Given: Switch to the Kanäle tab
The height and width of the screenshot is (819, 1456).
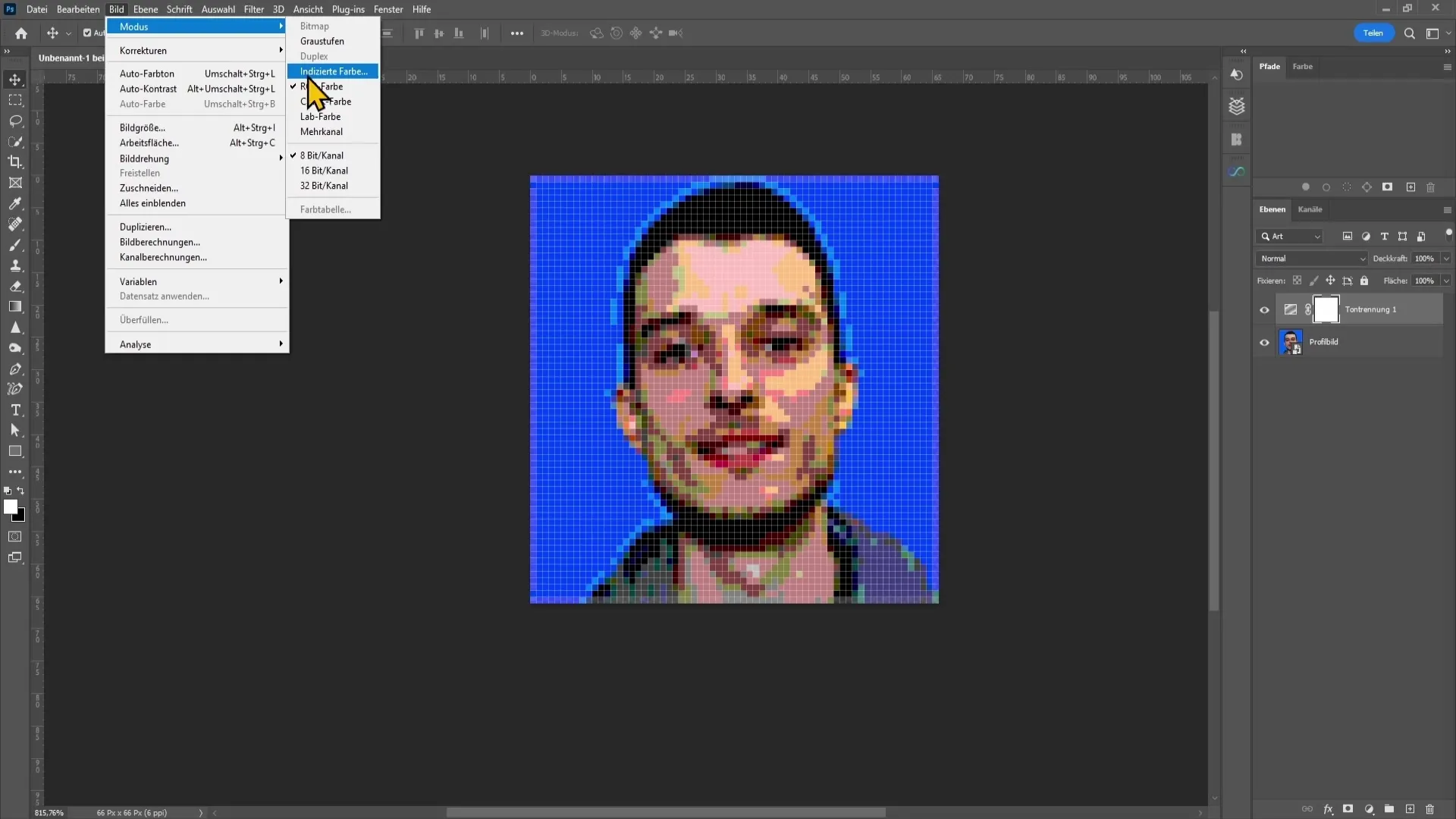Looking at the screenshot, I should pyautogui.click(x=1310, y=209).
